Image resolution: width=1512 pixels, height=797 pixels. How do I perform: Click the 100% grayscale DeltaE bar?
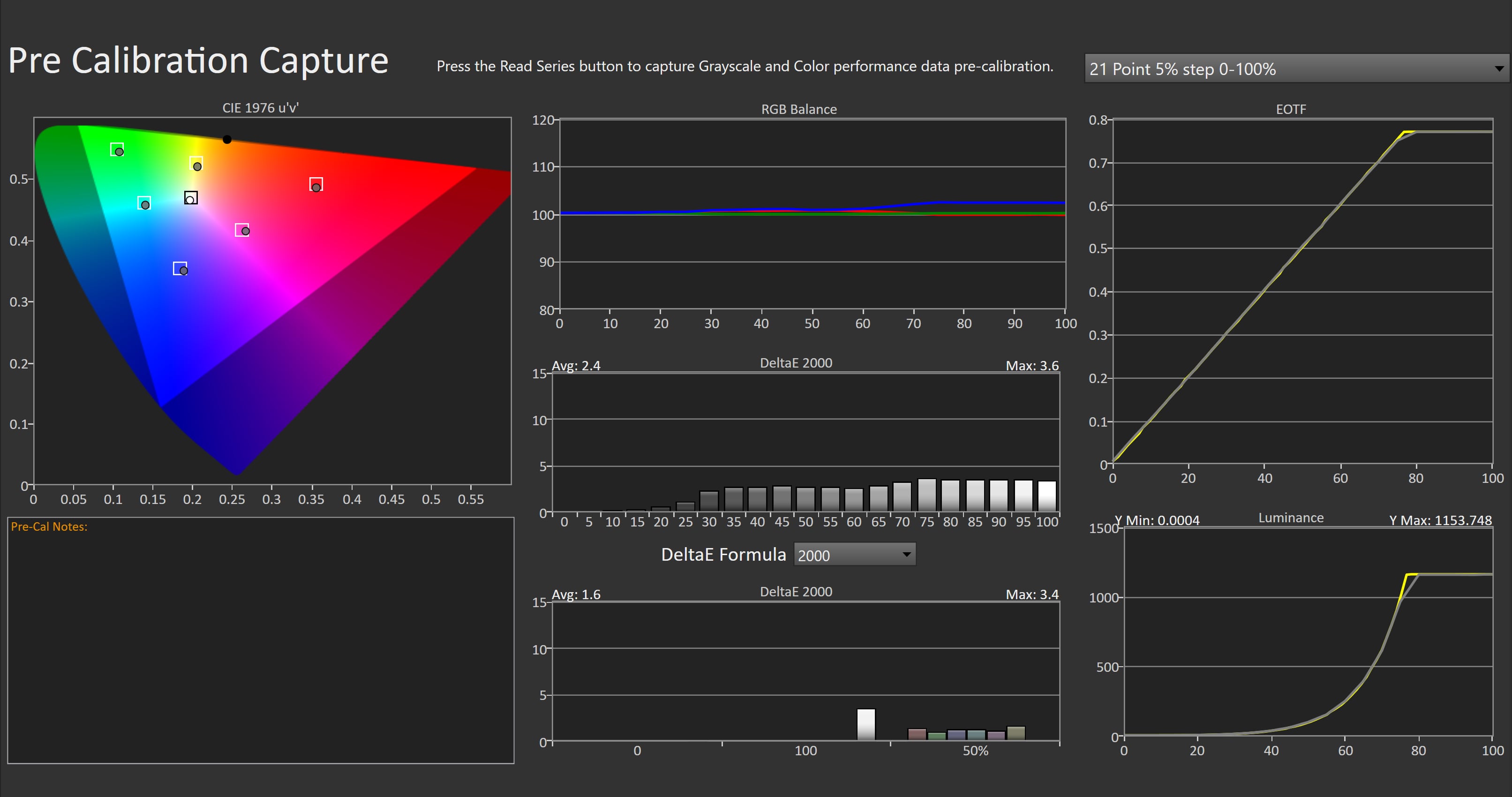tap(1046, 496)
